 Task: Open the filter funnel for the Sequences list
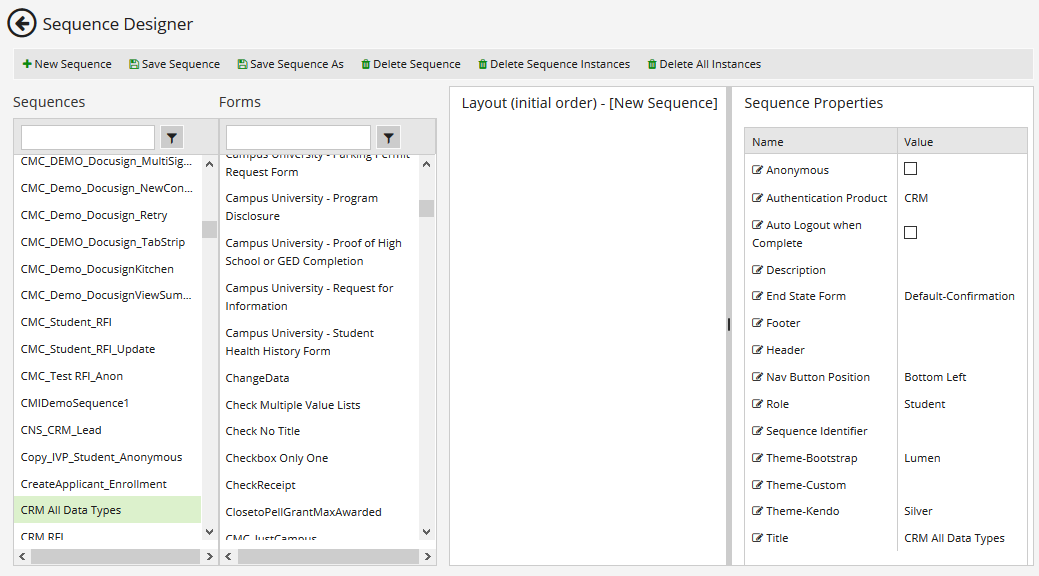[171, 136]
